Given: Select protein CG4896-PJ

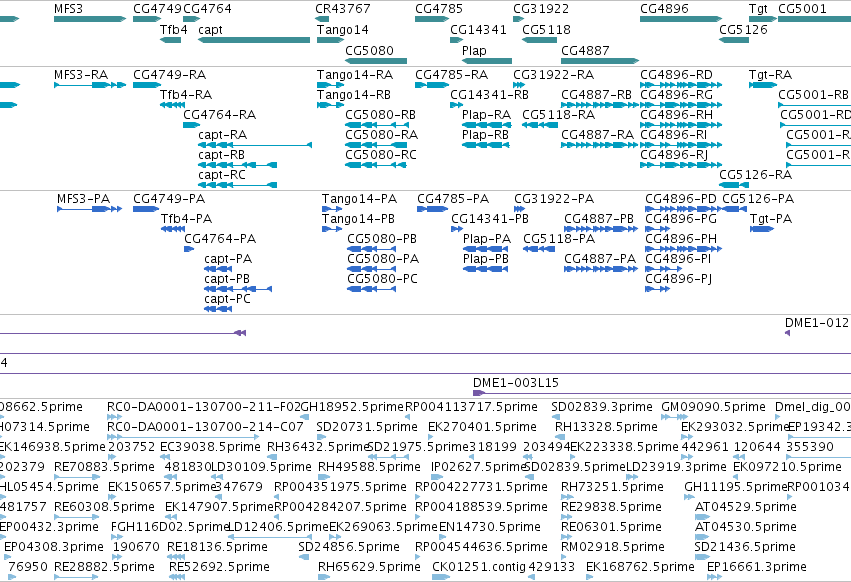Looking at the screenshot, I should pyautogui.click(x=657, y=289).
